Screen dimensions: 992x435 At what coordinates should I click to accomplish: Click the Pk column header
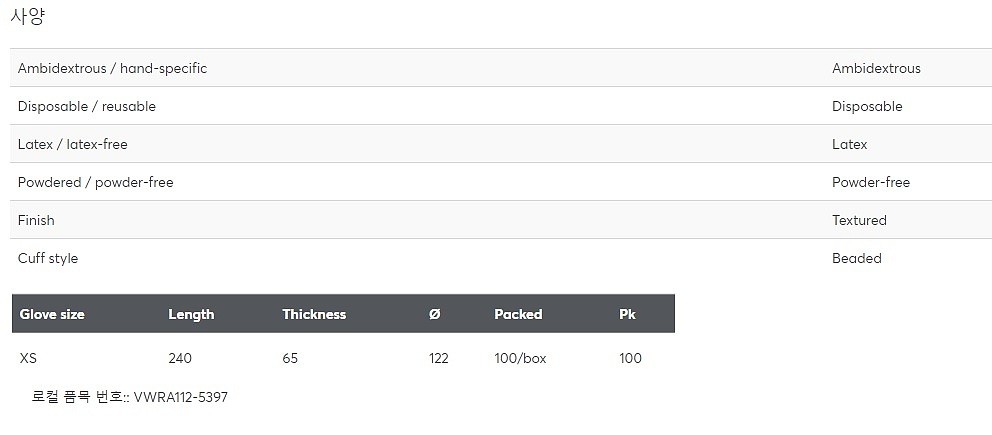click(628, 314)
